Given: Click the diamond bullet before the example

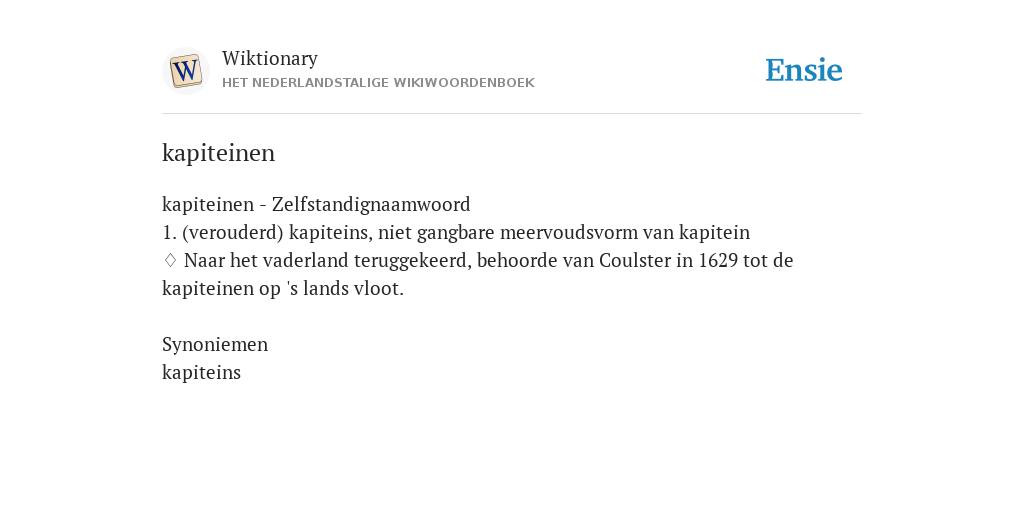Looking at the screenshot, I should click(x=170, y=261).
